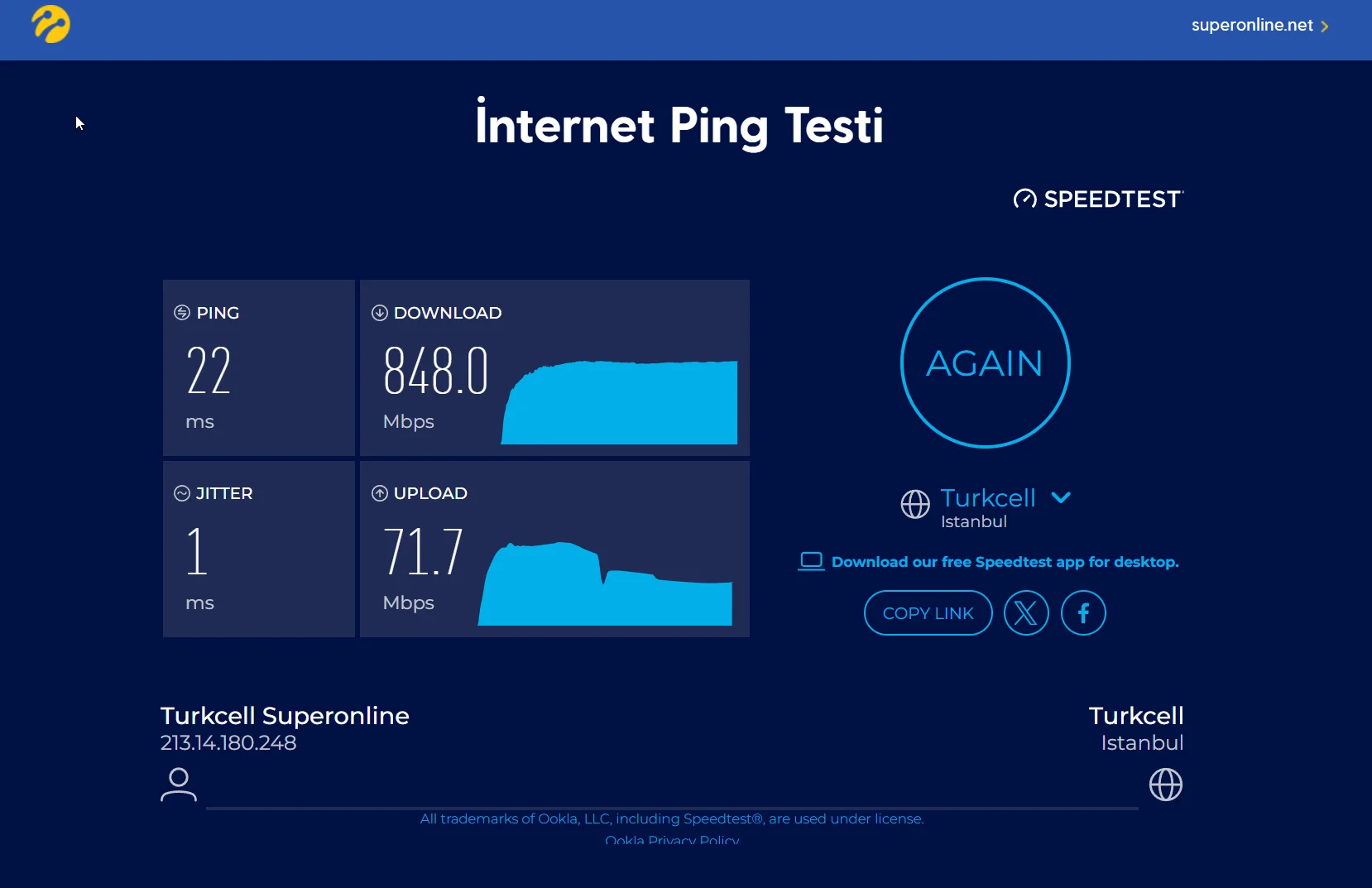The width and height of the screenshot is (1372, 888).
Task: Click the user profile icon below the IP address
Action: coord(178,785)
